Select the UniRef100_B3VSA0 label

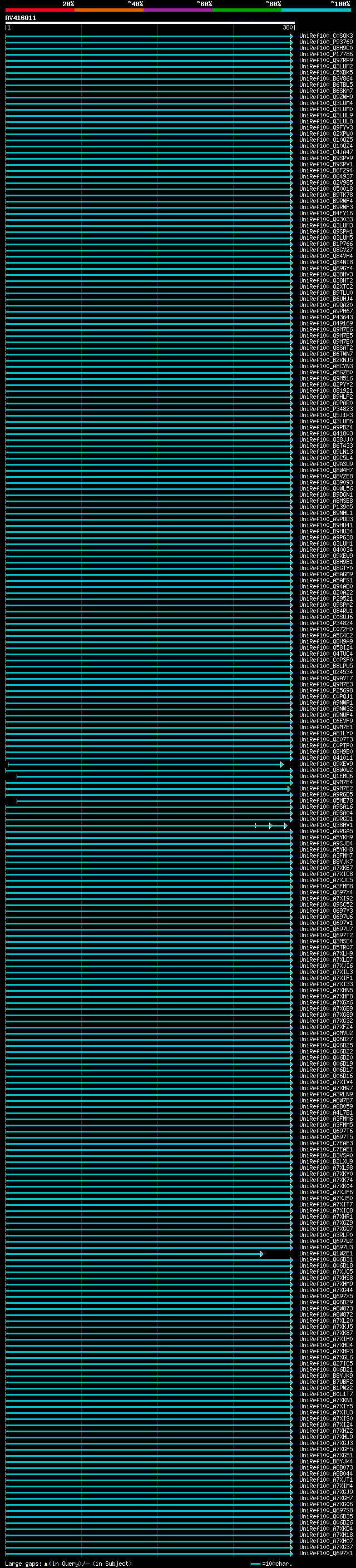click(x=325, y=1156)
